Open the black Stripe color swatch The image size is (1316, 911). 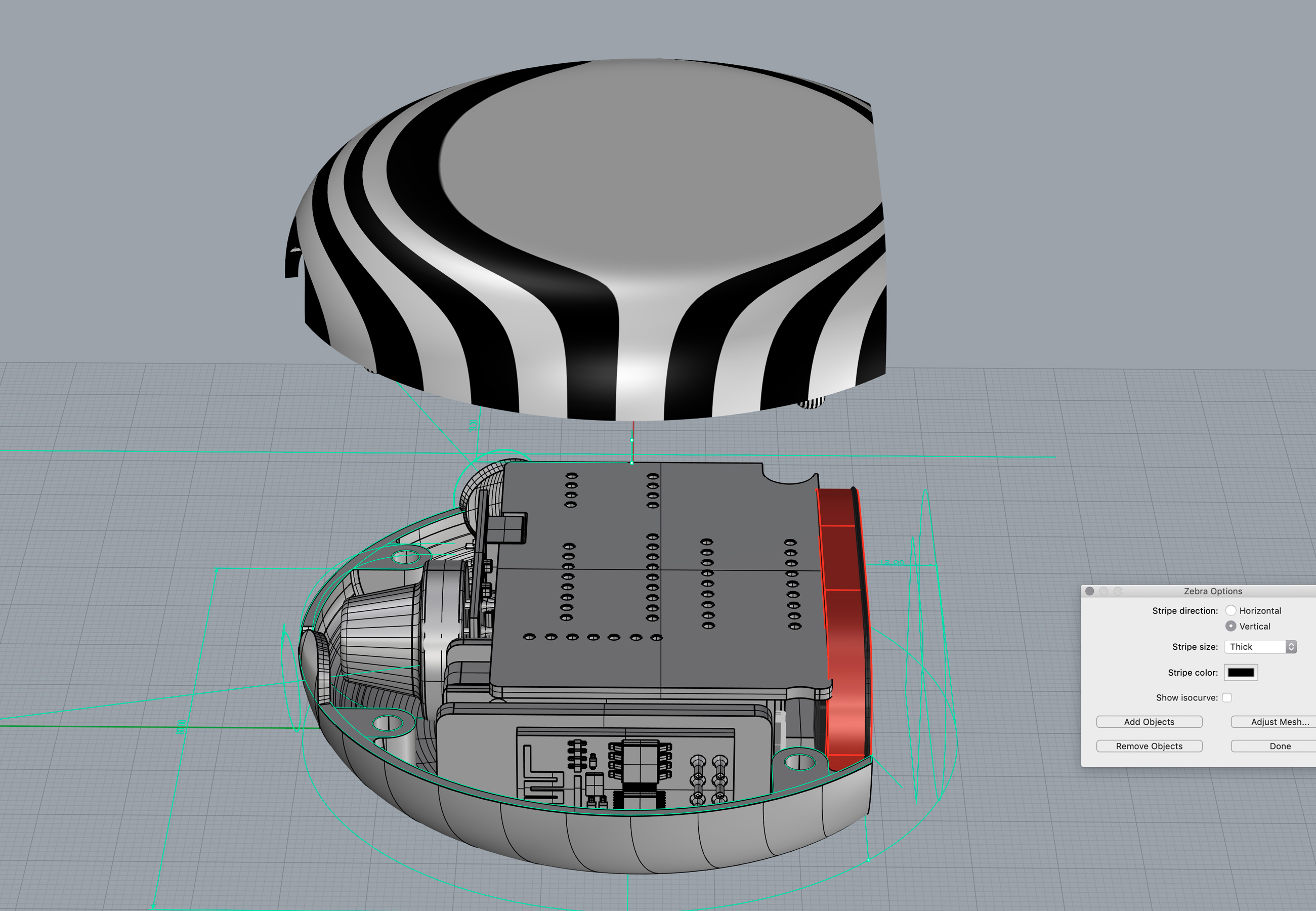click(x=1241, y=673)
